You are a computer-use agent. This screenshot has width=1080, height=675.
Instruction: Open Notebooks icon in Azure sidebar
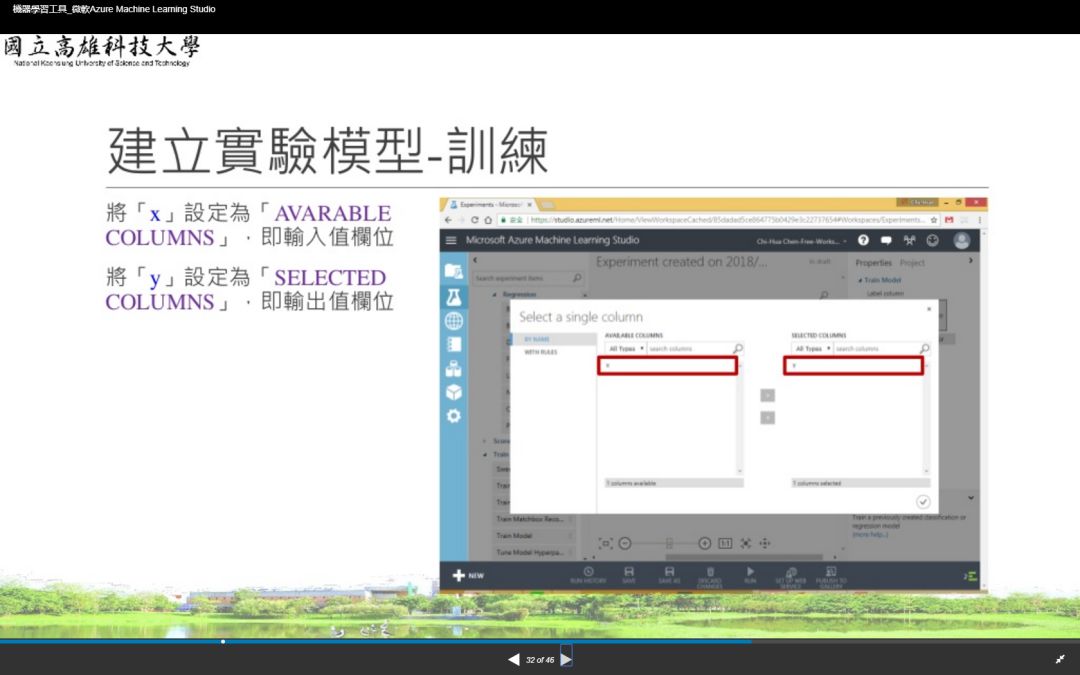(x=453, y=344)
